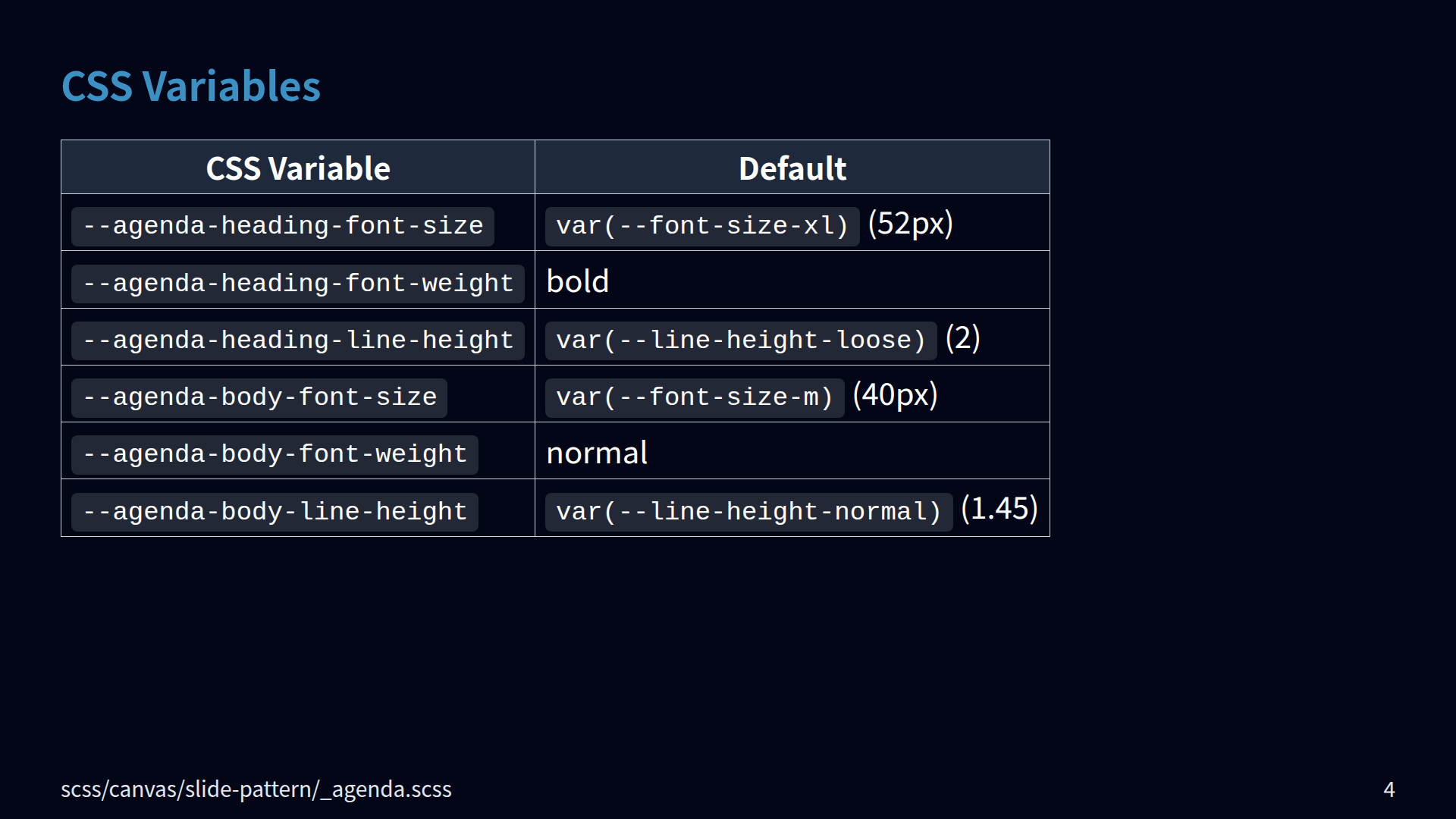This screenshot has width=1456, height=819.
Task: Click the var(--font-size-m) default value
Action: coord(694,397)
